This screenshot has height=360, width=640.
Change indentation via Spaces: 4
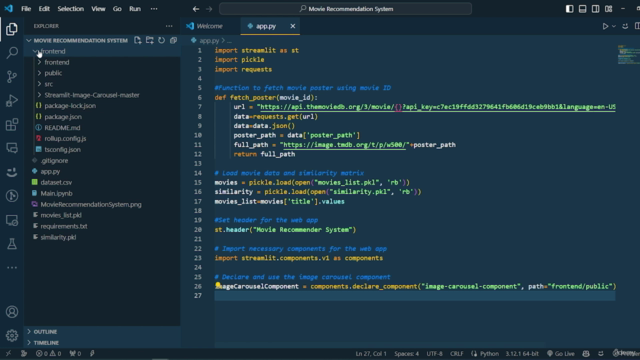(407, 353)
